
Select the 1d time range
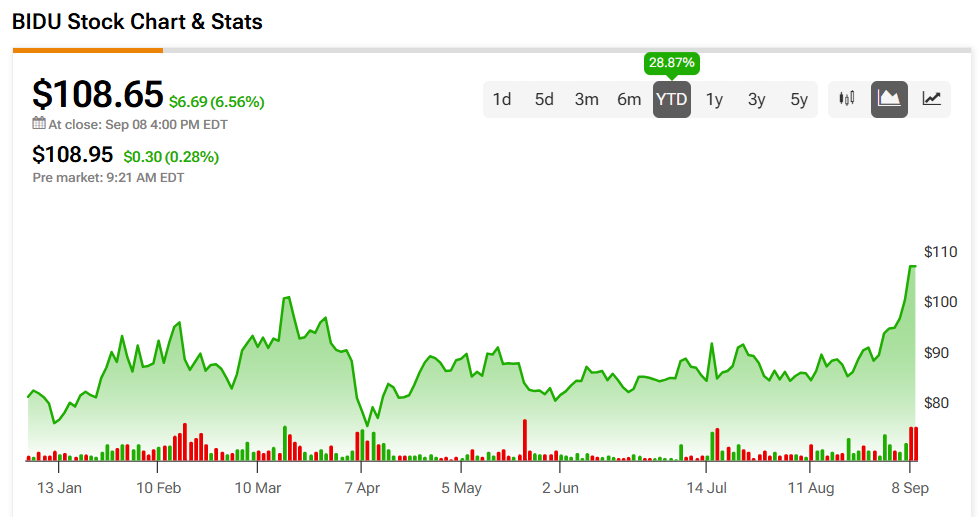click(502, 99)
